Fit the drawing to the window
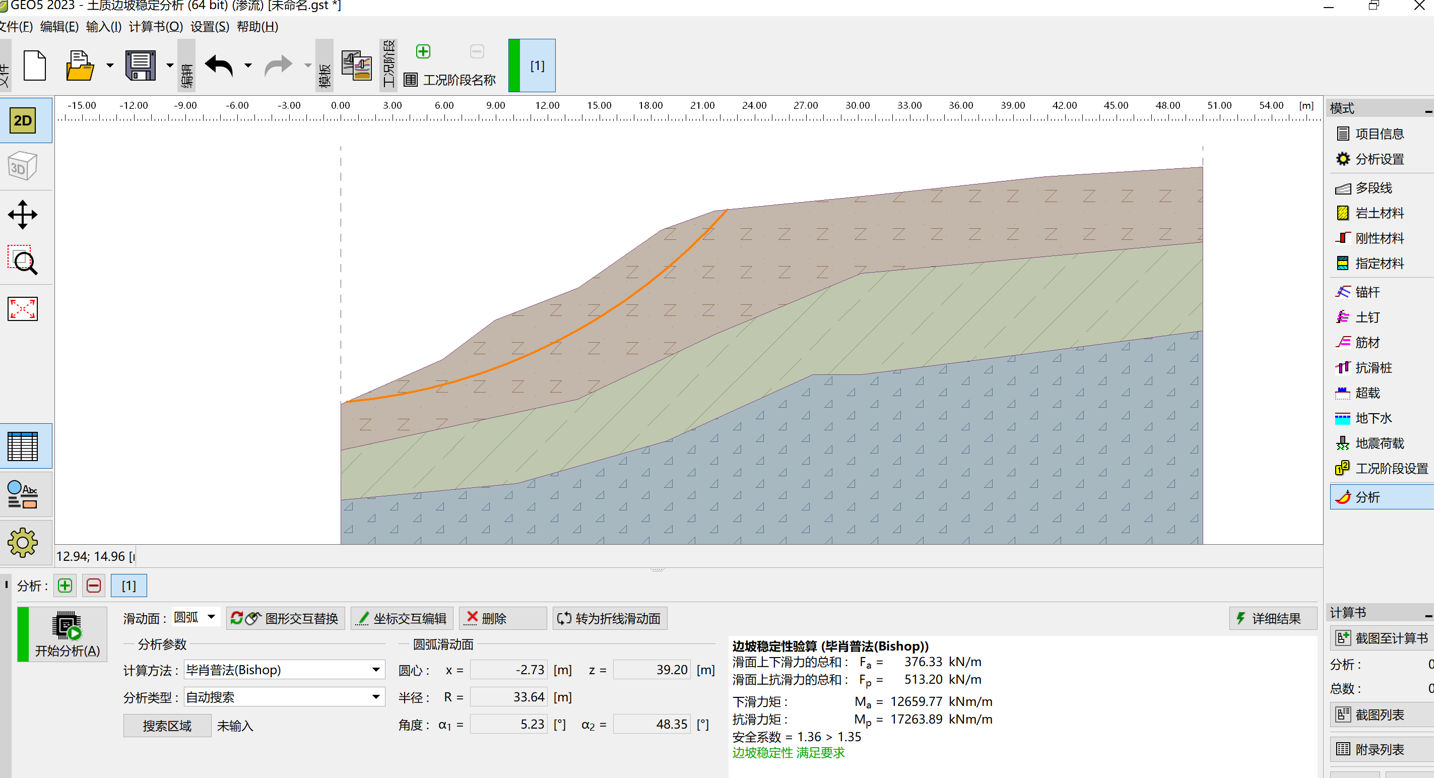The width and height of the screenshot is (1434, 778). [23, 308]
